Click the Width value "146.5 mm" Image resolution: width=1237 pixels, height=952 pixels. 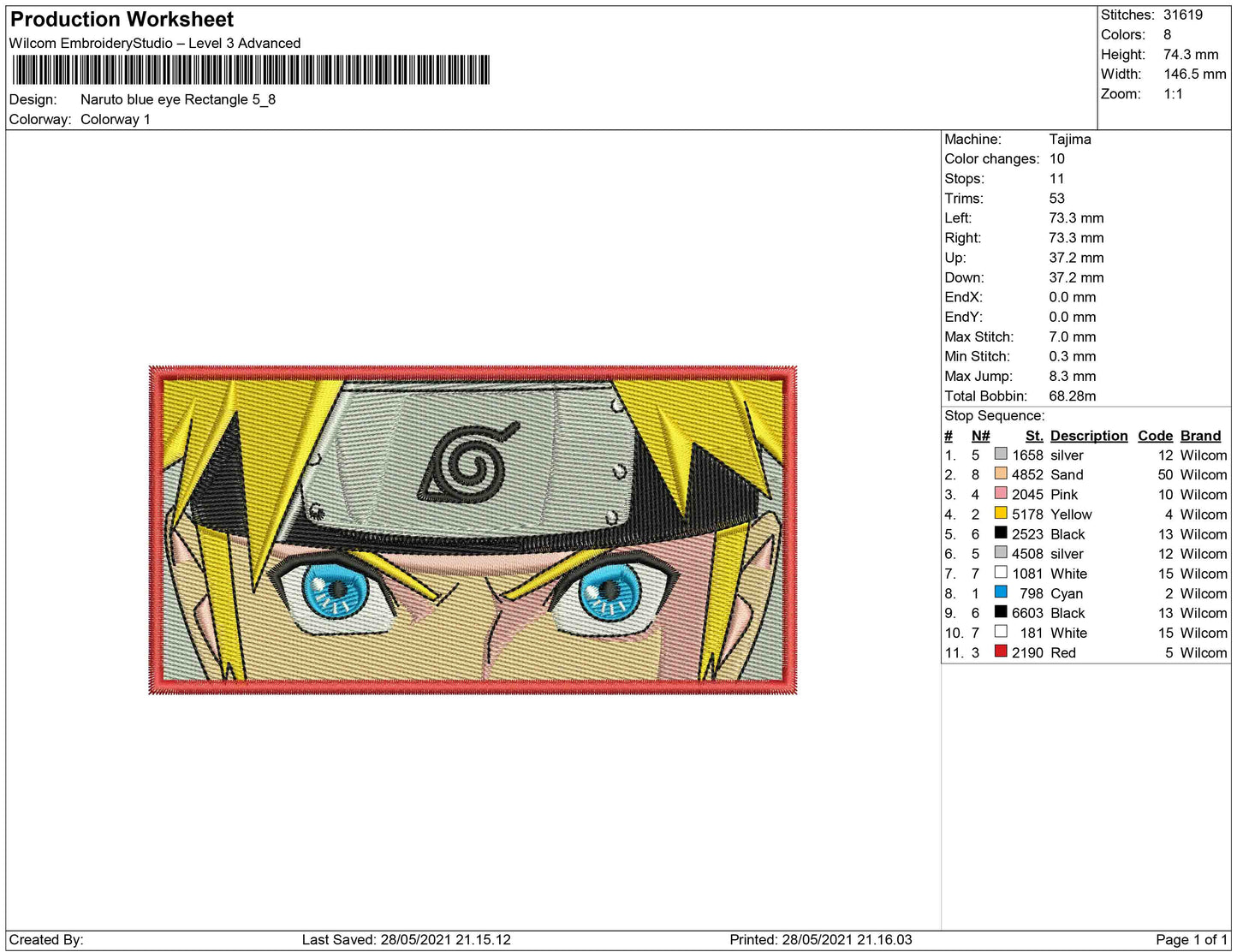1195,74
